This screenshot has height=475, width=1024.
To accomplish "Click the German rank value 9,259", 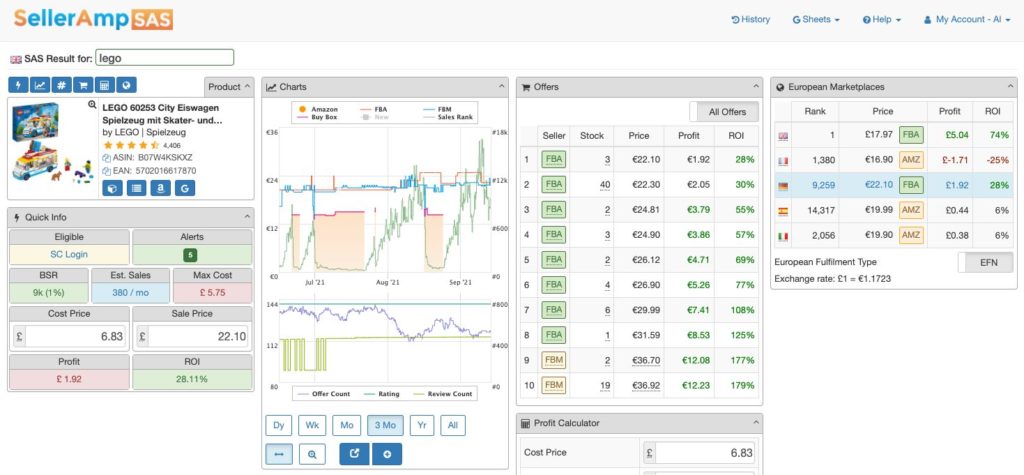I will click(x=824, y=186).
